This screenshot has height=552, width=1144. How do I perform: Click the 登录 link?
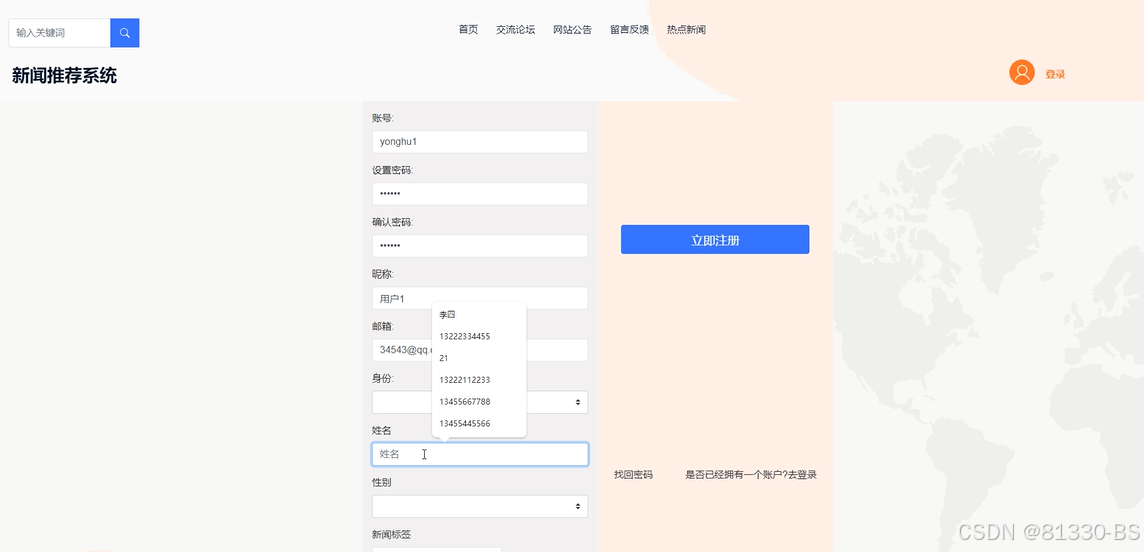coord(1055,74)
